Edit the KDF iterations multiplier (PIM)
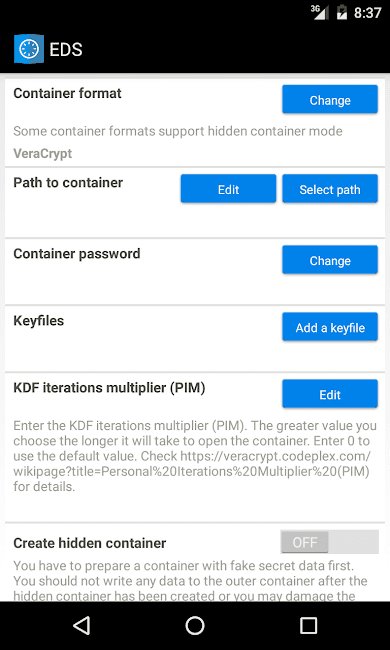Image resolution: width=390 pixels, height=650 pixels. point(330,394)
